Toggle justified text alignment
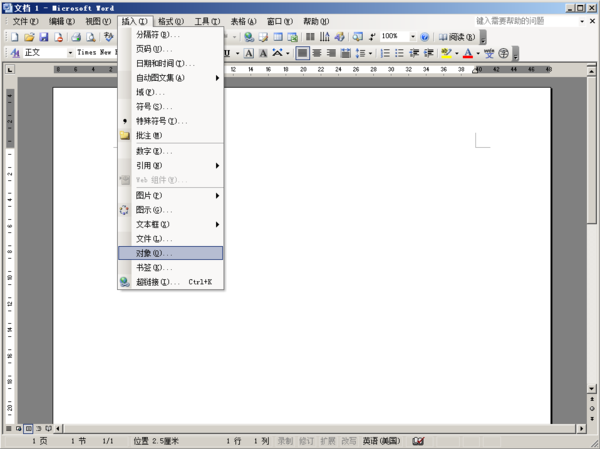The image size is (600, 449). (302, 53)
